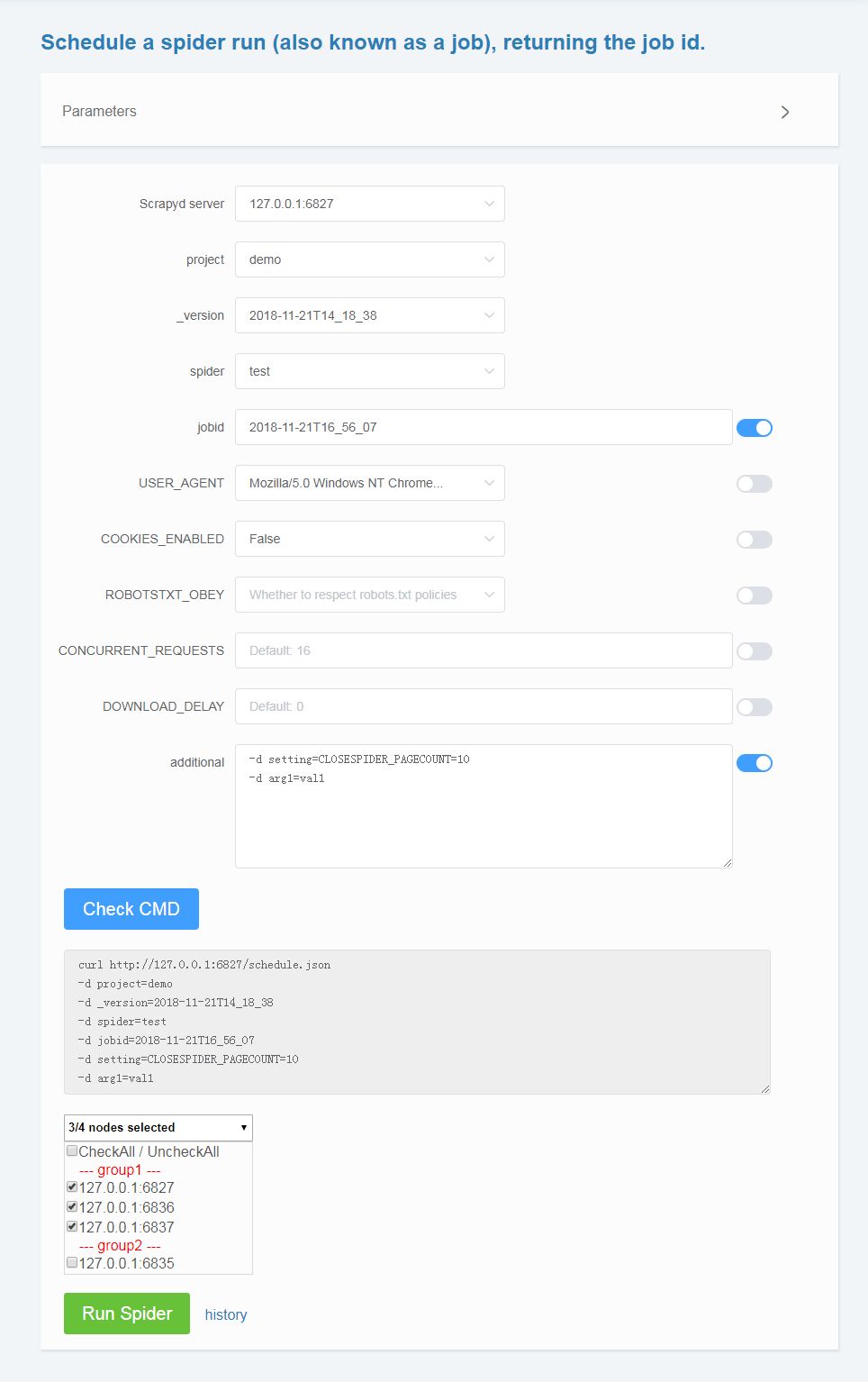Check node 127.0.0.1:6835 in group2
The height and width of the screenshot is (1382, 868).
tap(72, 1262)
